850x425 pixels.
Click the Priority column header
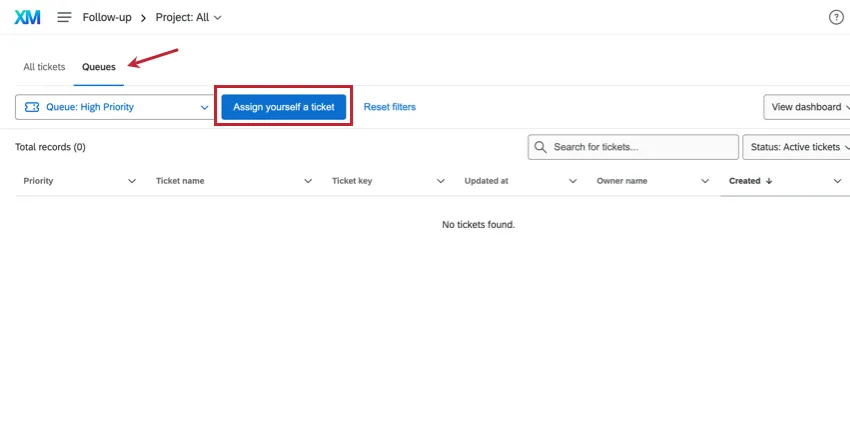point(38,181)
